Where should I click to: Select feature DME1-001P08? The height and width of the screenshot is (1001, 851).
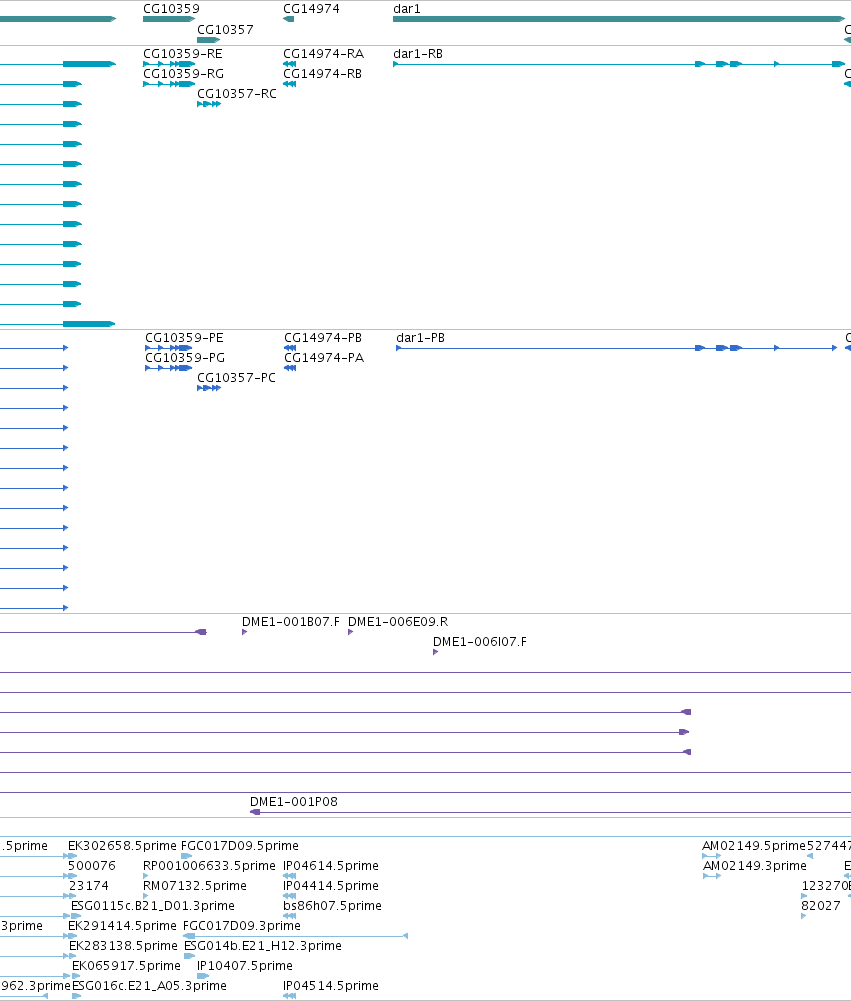[550, 812]
